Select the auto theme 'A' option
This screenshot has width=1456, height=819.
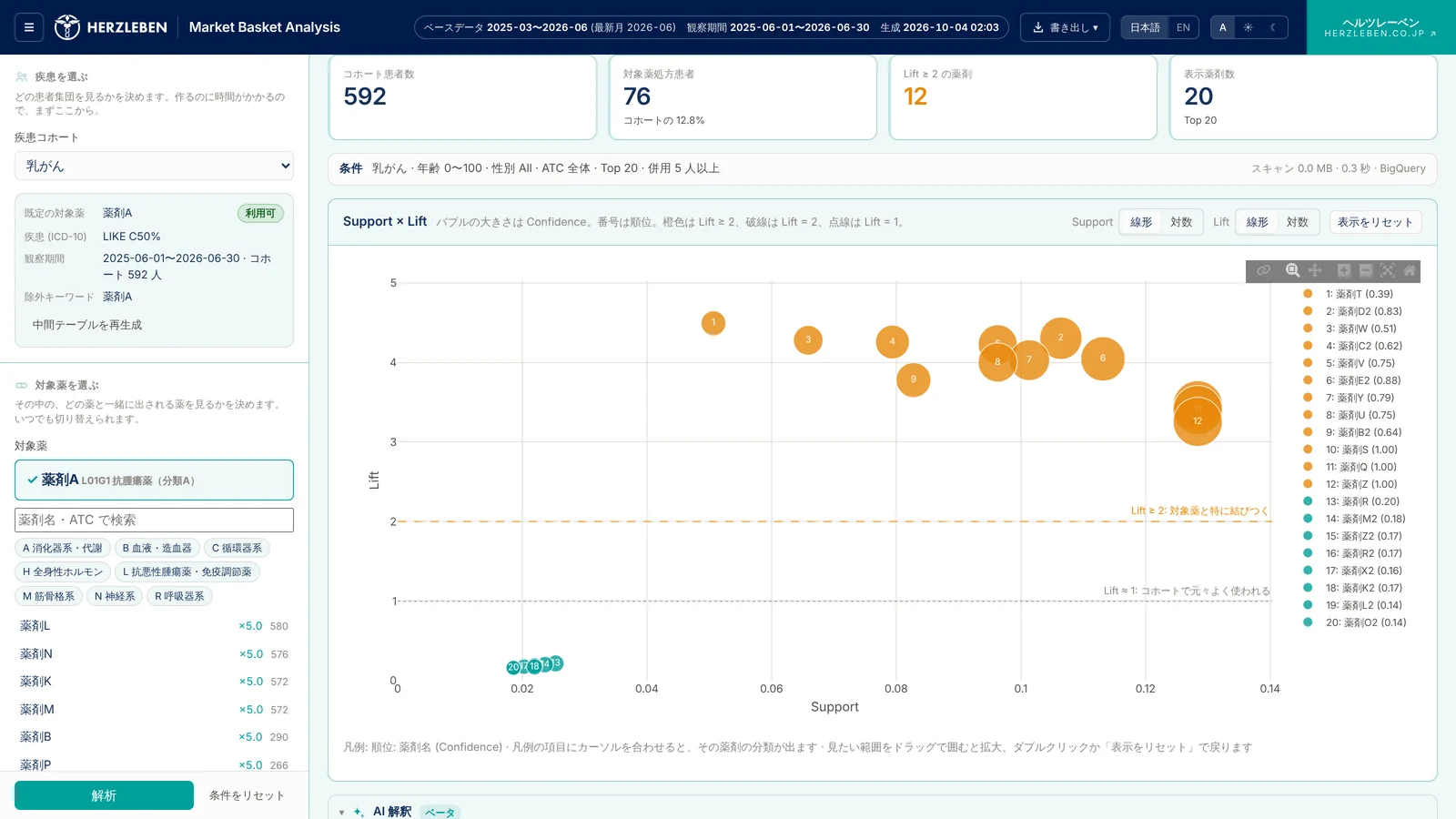point(1223,27)
